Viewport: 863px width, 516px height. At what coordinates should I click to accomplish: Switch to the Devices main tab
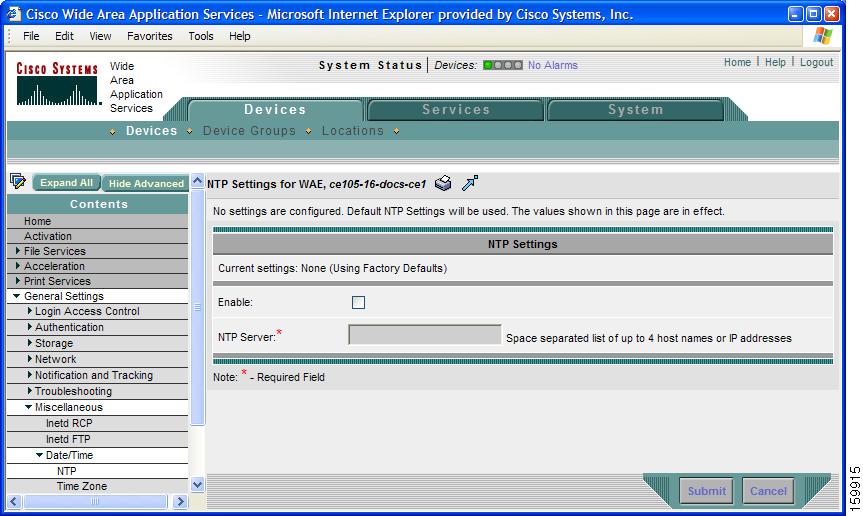tap(275, 109)
